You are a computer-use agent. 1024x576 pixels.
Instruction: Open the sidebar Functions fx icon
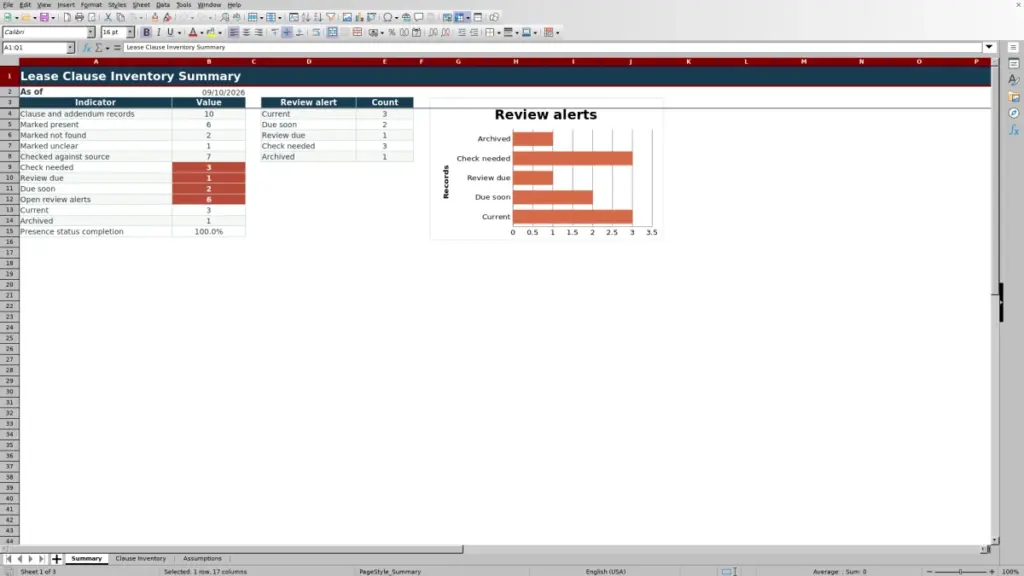(x=1014, y=130)
